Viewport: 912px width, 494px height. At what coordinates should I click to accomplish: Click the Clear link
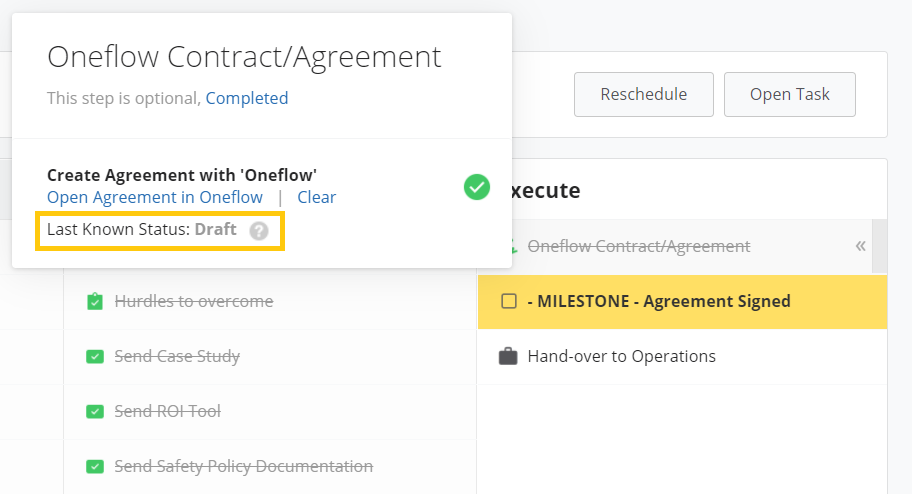click(316, 197)
